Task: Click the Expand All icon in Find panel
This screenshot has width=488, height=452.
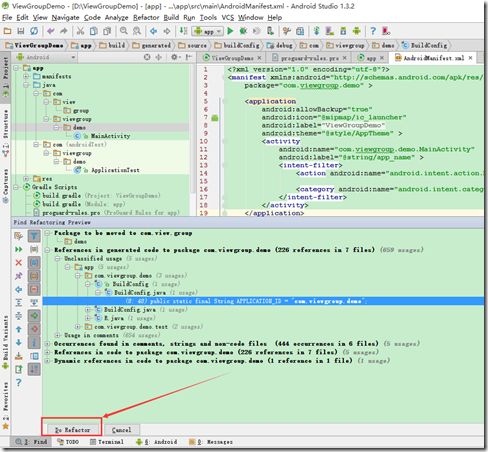Action: click(19, 302)
